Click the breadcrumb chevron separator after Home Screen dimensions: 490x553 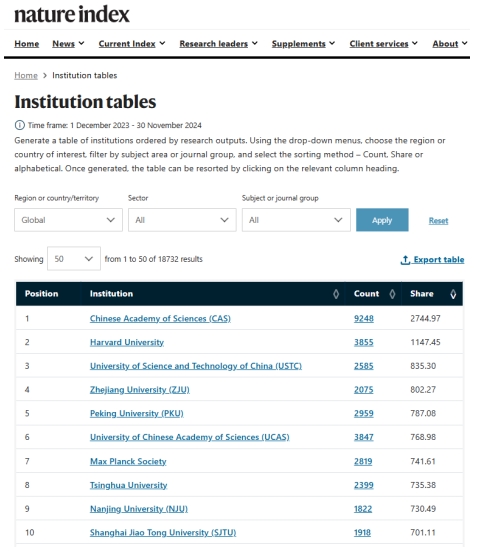click(x=45, y=75)
